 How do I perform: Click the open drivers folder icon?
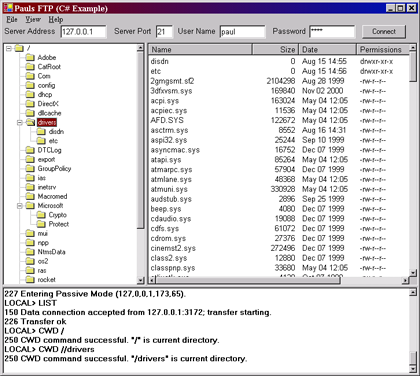30,122
